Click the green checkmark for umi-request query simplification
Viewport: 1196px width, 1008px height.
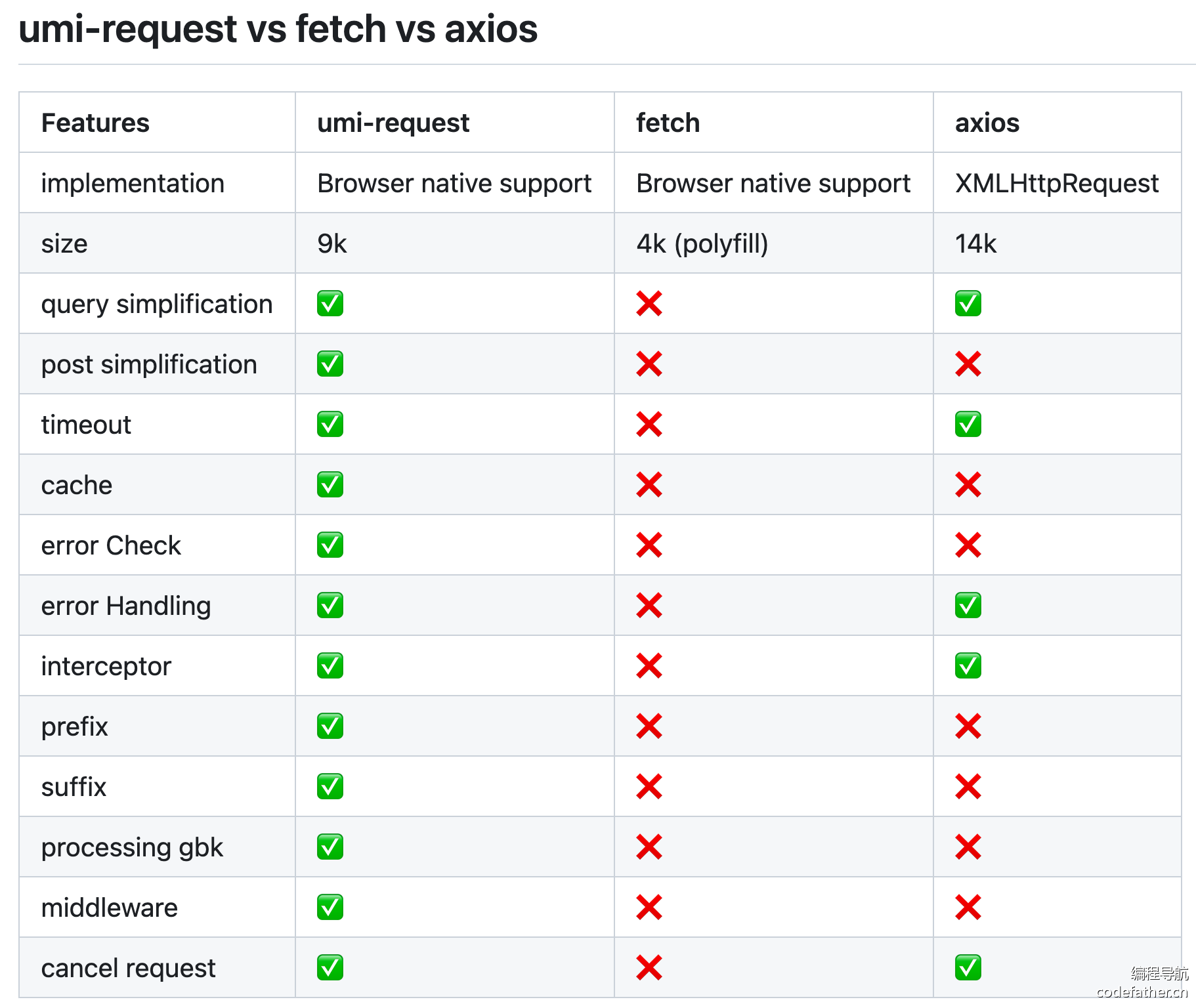(330, 304)
